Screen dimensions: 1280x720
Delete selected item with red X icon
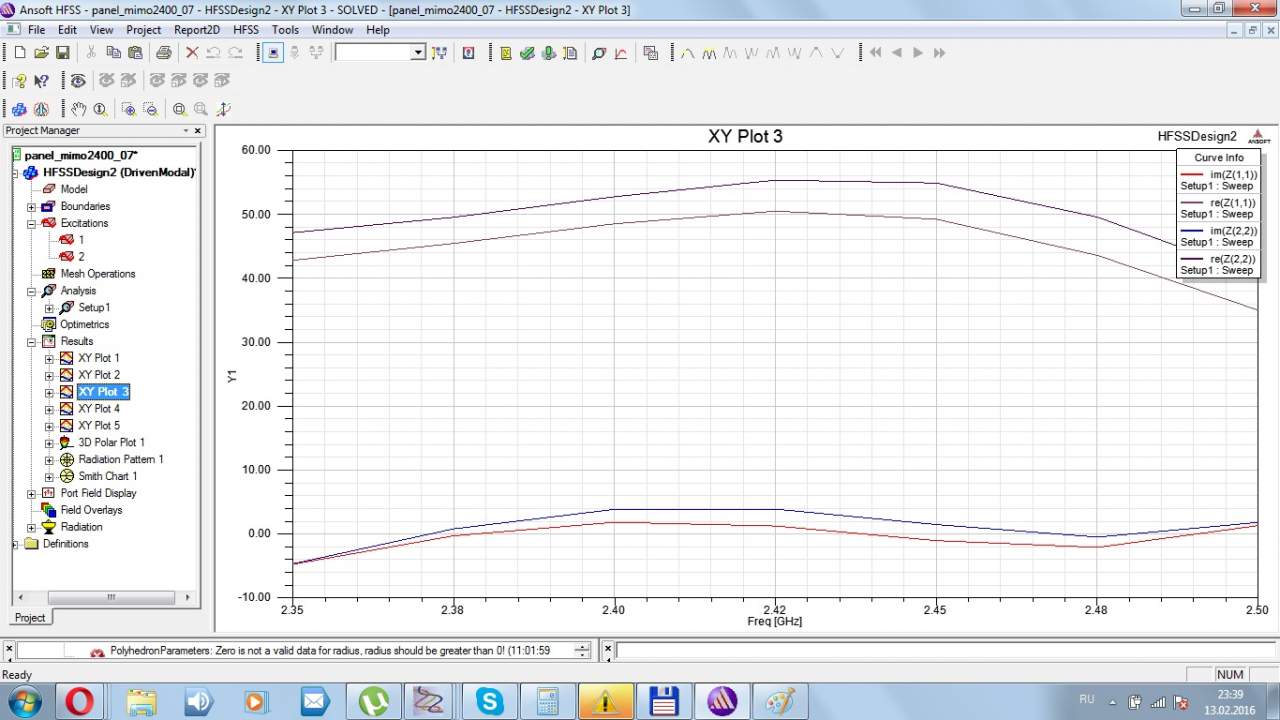pyautogui.click(x=192, y=53)
